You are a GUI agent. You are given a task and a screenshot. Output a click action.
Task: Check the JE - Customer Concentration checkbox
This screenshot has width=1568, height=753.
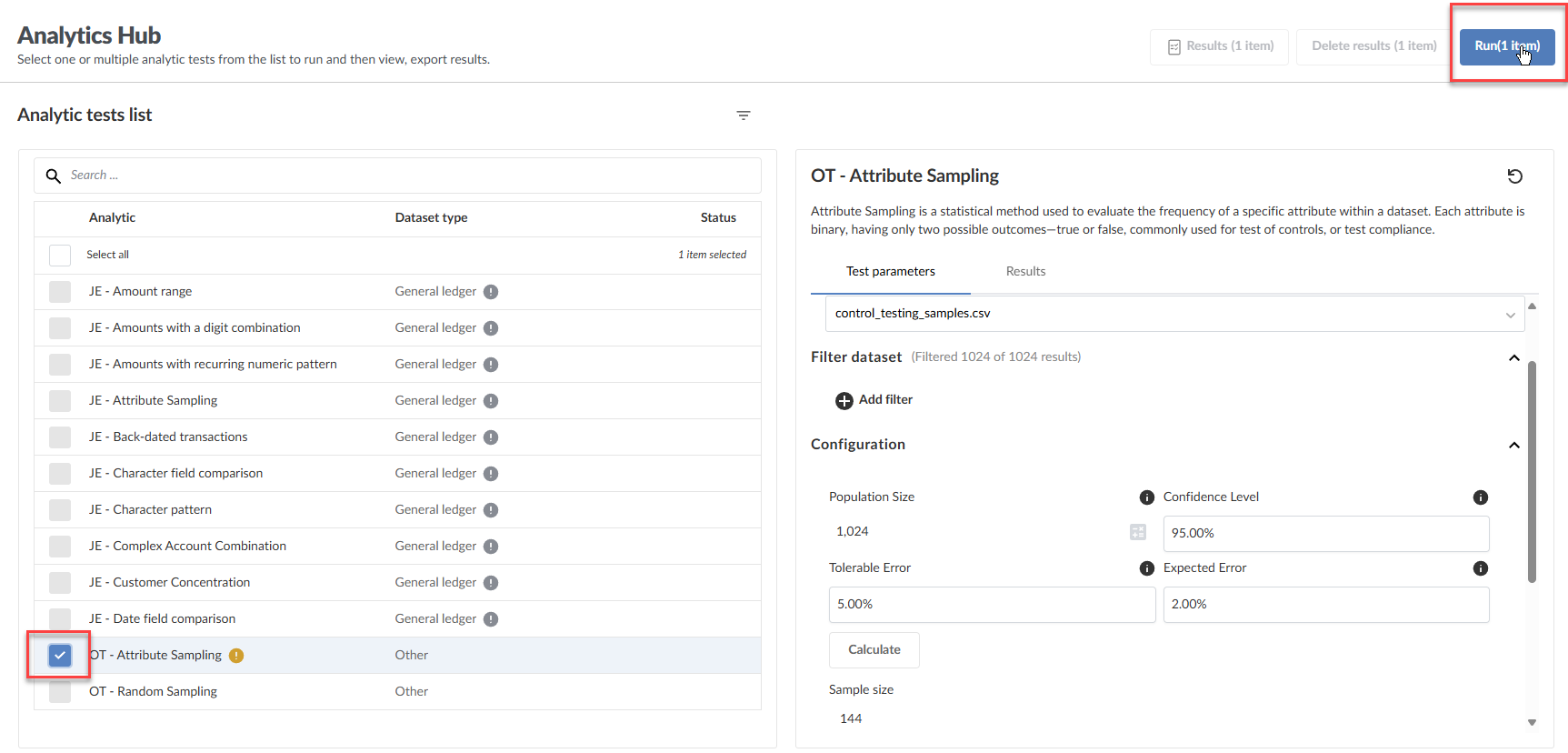coord(60,583)
